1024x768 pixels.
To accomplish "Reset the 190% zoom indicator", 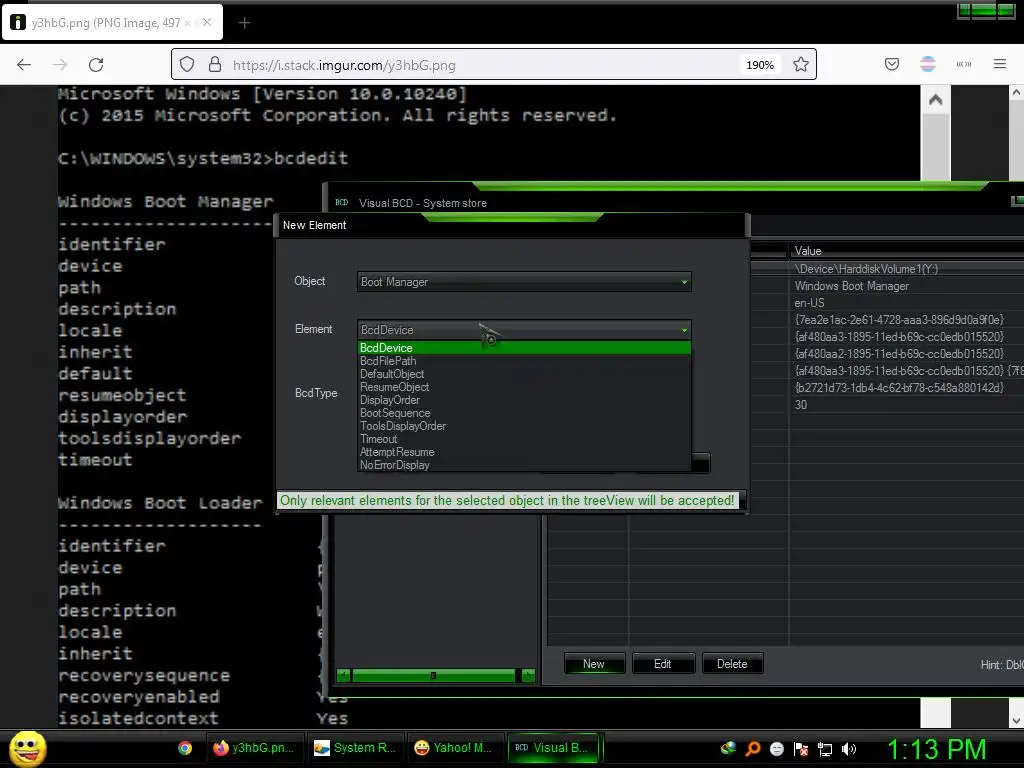I will [x=760, y=65].
